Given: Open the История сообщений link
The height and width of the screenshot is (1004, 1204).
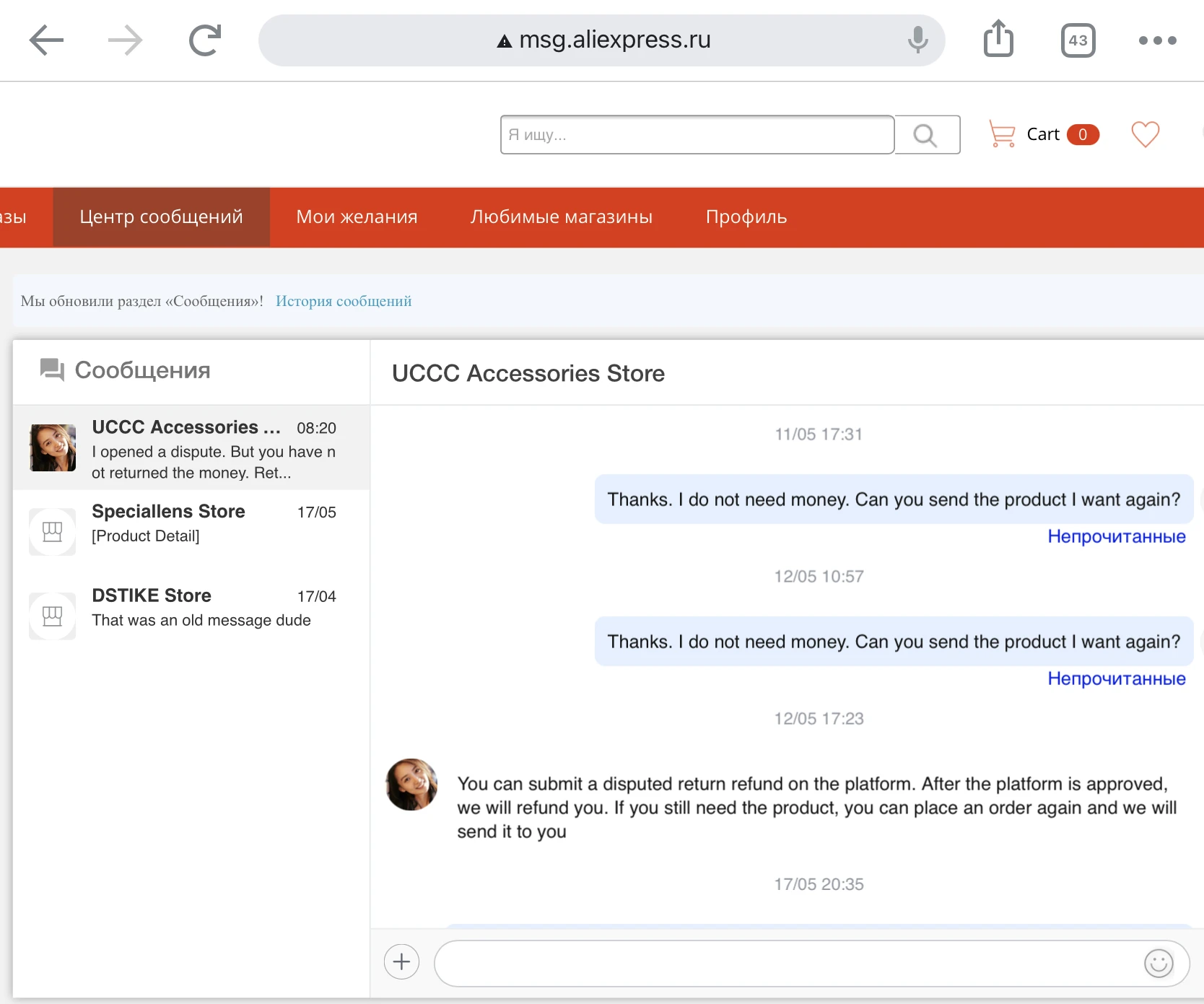Looking at the screenshot, I should (x=344, y=301).
